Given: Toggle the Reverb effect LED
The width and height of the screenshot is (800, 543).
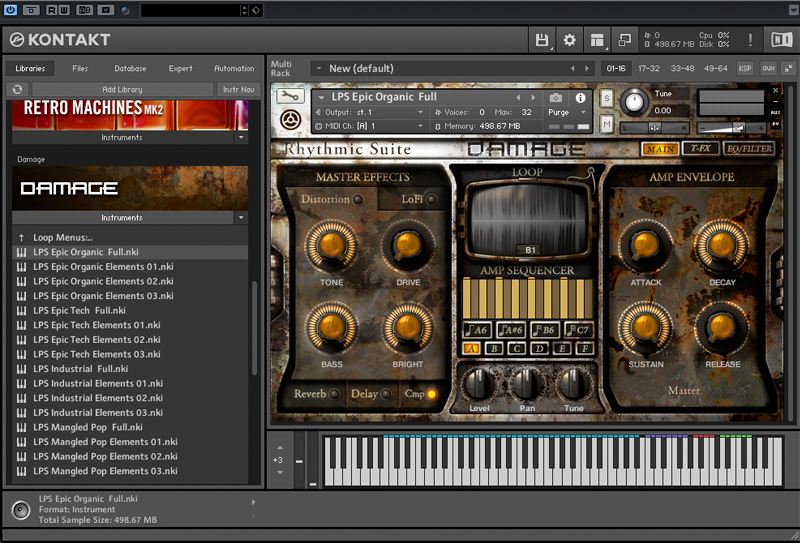Looking at the screenshot, I should tap(334, 394).
